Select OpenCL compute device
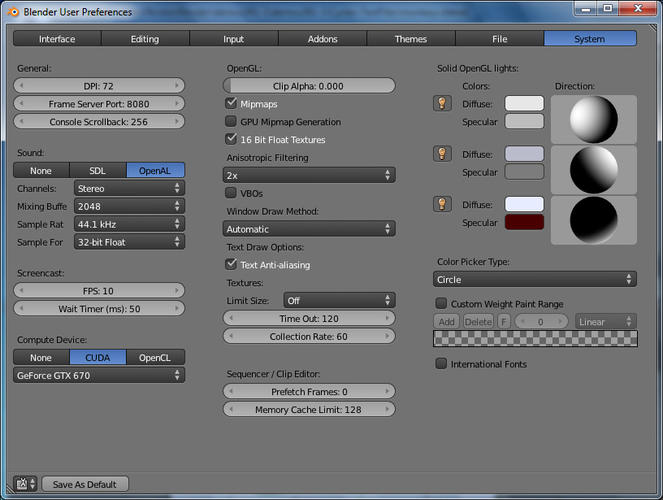Viewport: 663px width, 500px height. pyautogui.click(x=155, y=358)
